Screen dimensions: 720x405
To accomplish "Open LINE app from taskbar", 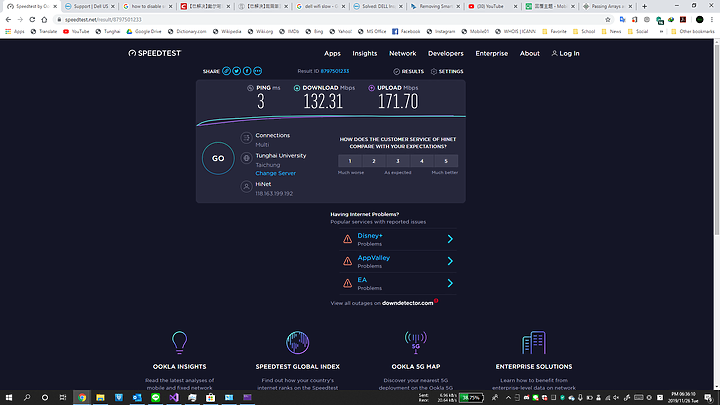I will click(x=155, y=398).
